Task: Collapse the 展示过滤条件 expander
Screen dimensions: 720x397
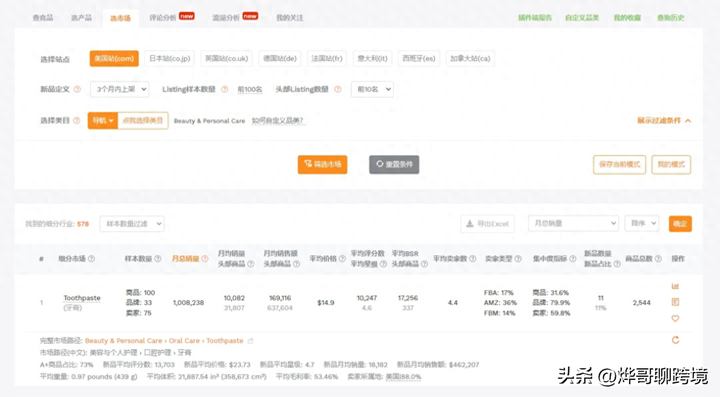Action: pyautogui.click(x=664, y=121)
